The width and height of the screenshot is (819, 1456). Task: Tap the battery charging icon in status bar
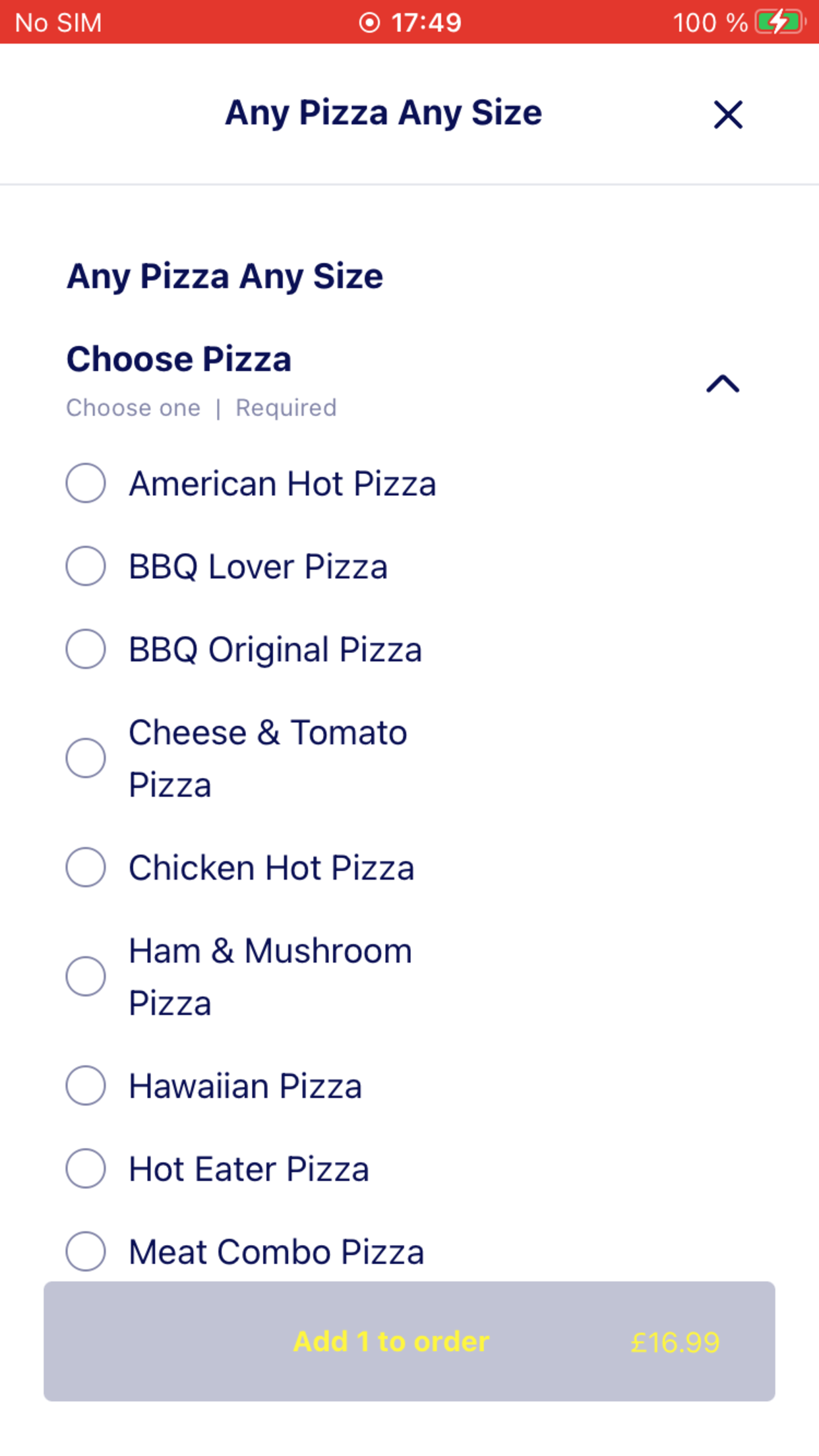tap(780, 22)
